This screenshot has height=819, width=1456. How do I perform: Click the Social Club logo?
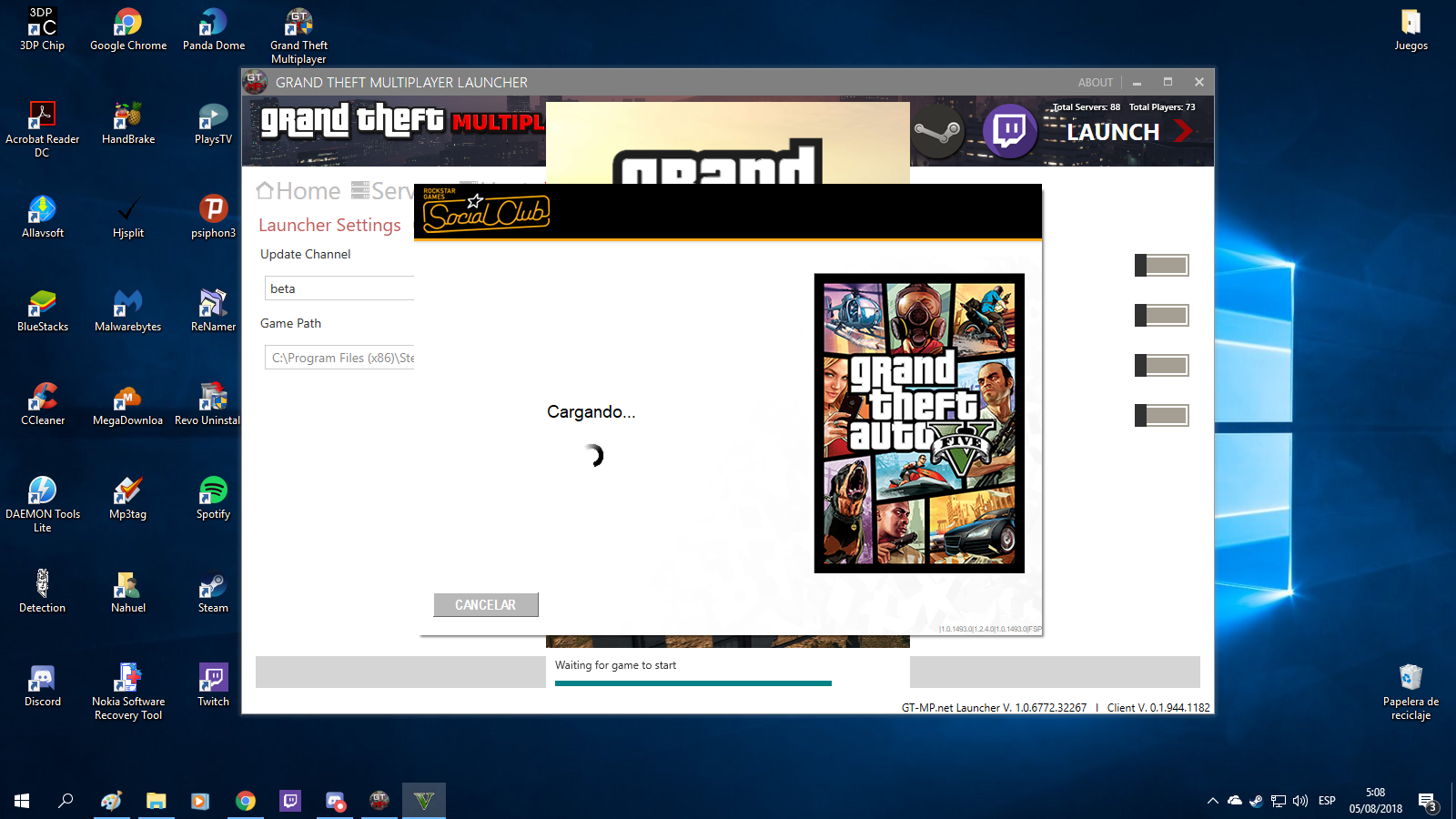click(x=486, y=211)
